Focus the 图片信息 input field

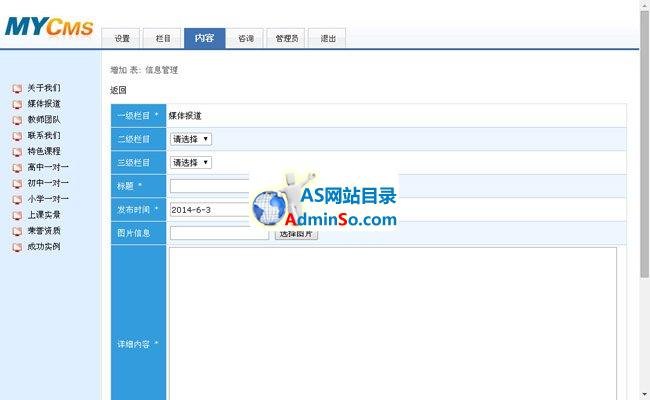pyautogui.click(x=219, y=233)
